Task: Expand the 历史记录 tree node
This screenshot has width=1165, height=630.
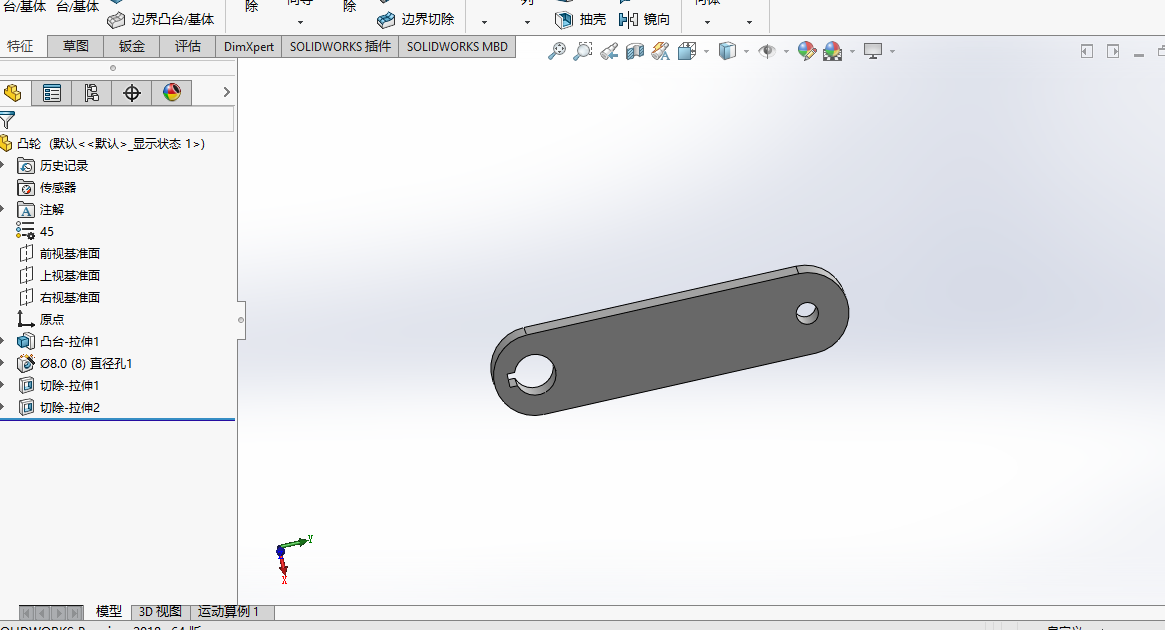Action: pyautogui.click(x=3, y=165)
